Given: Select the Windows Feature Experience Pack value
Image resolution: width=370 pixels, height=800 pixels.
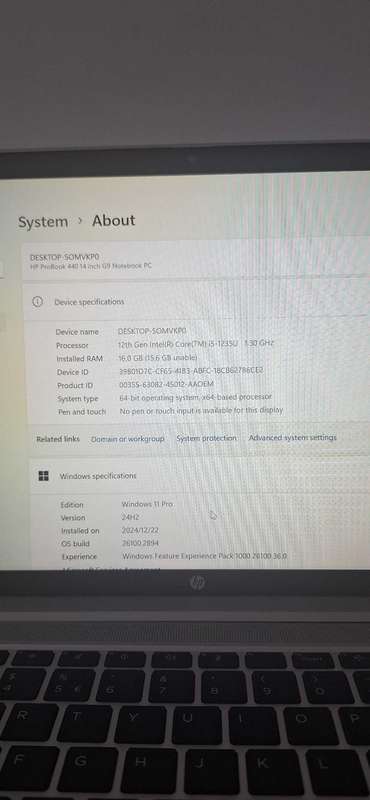Looking at the screenshot, I should [x=205, y=556].
